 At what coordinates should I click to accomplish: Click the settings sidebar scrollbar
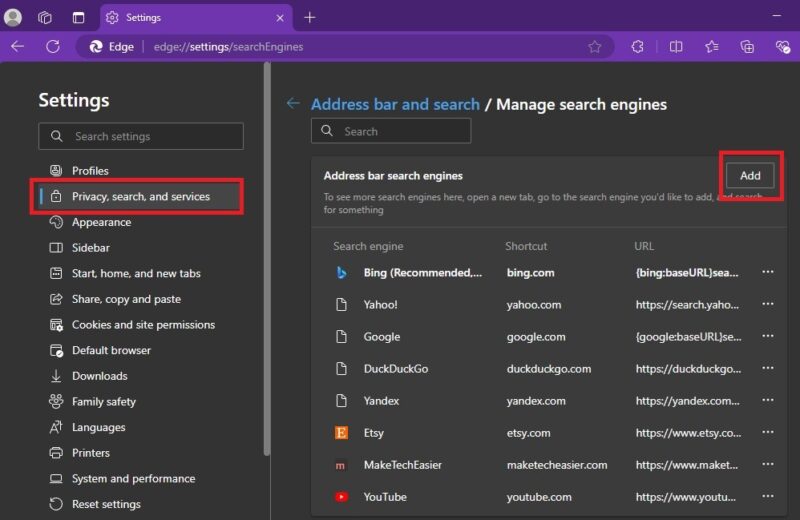click(267, 259)
